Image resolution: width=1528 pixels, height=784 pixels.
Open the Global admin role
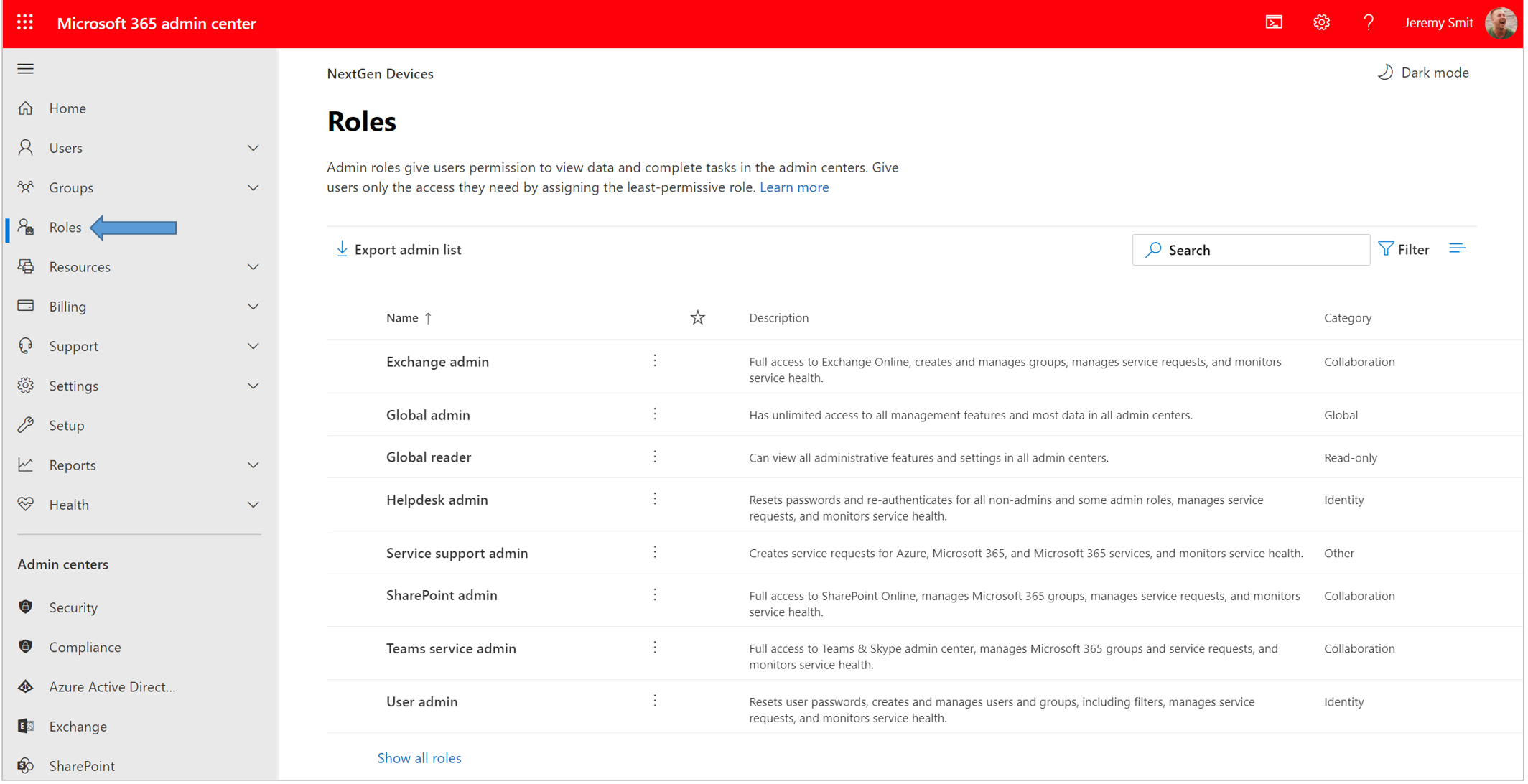pos(428,415)
